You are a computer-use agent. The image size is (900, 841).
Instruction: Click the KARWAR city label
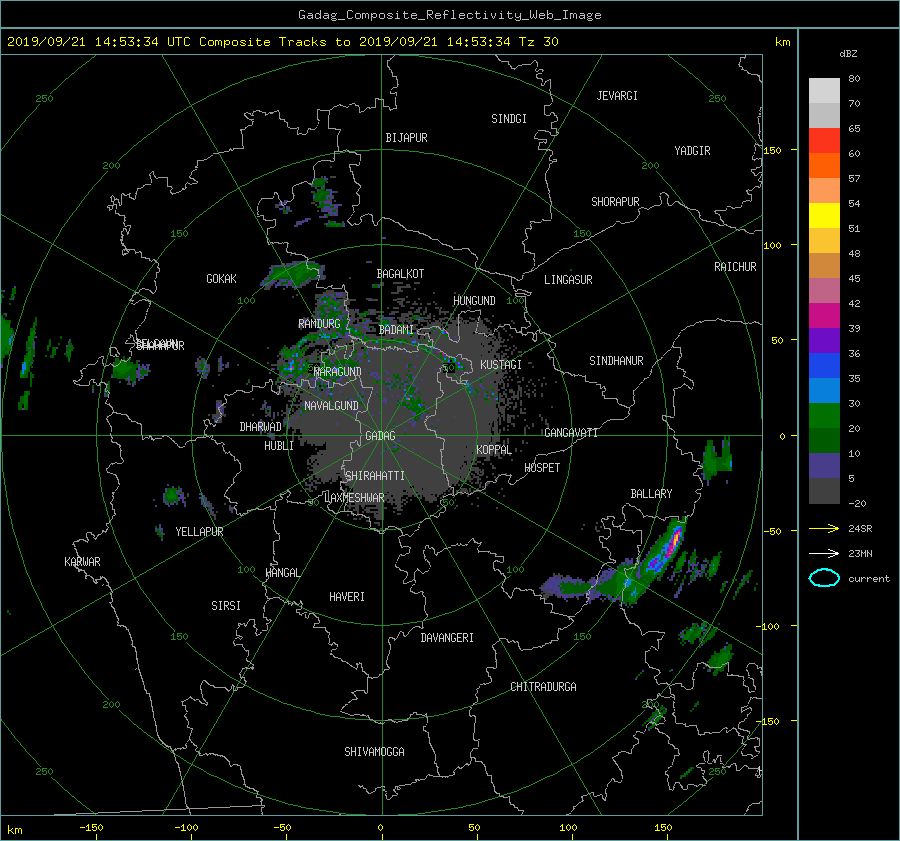click(x=82, y=561)
